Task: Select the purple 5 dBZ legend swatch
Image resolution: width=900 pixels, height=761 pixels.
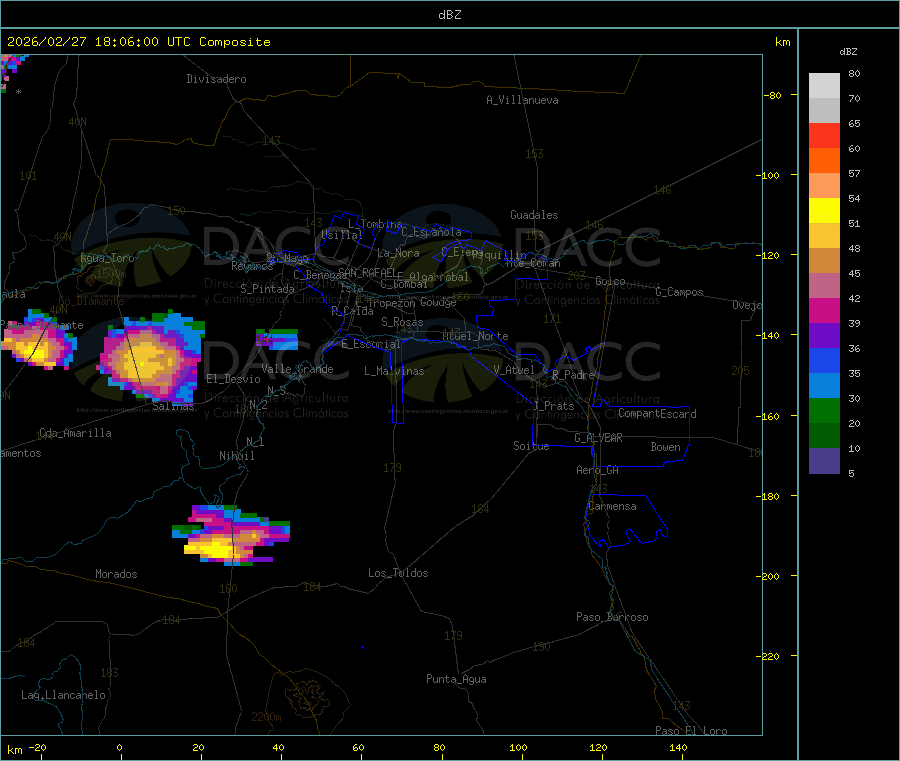Action: coord(824,461)
